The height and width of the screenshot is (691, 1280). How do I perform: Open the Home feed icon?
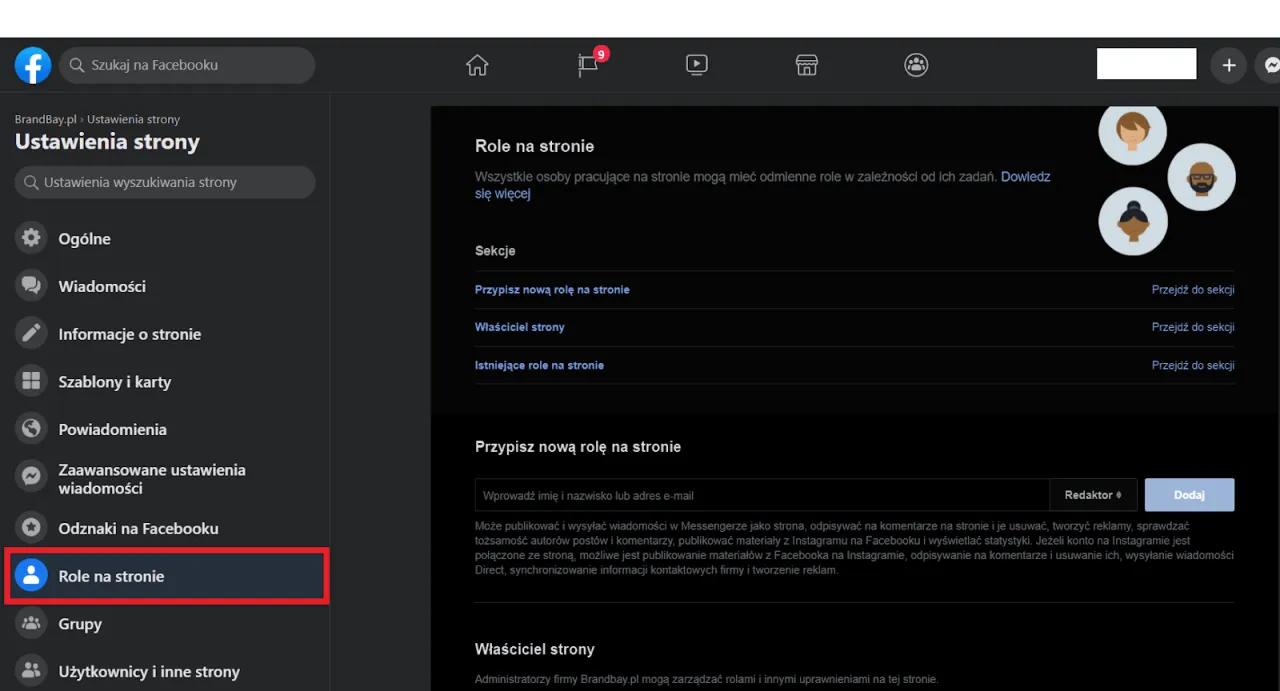click(x=477, y=66)
